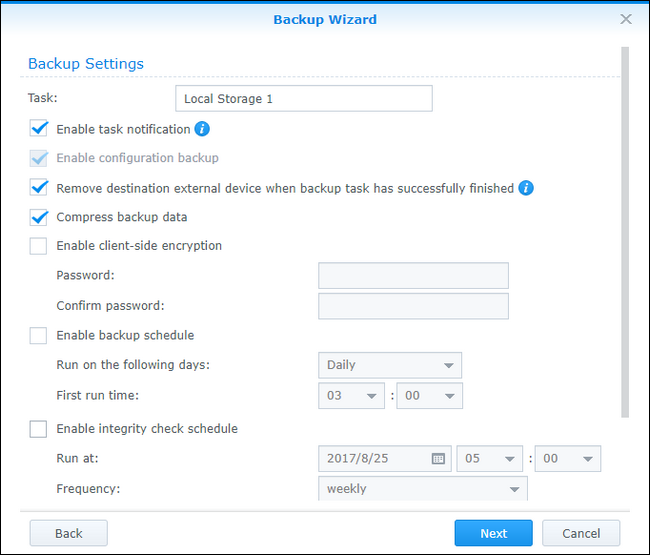Enable client-side encryption checkbox

pos(39,246)
